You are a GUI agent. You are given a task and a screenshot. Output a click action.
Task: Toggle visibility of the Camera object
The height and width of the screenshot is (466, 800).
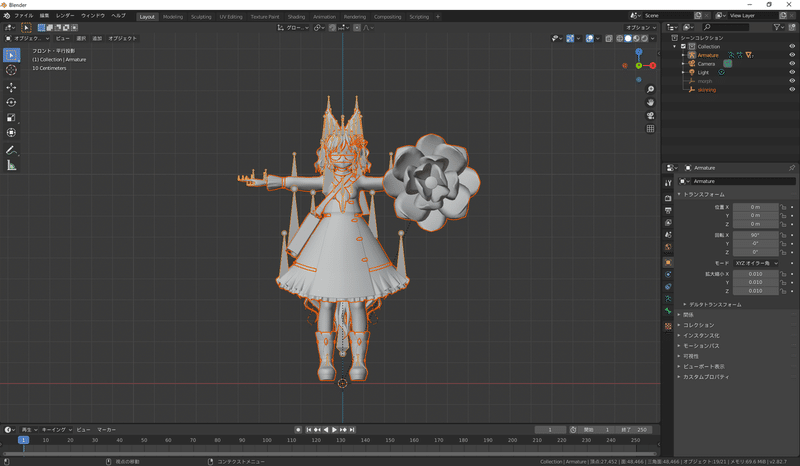click(792, 64)
